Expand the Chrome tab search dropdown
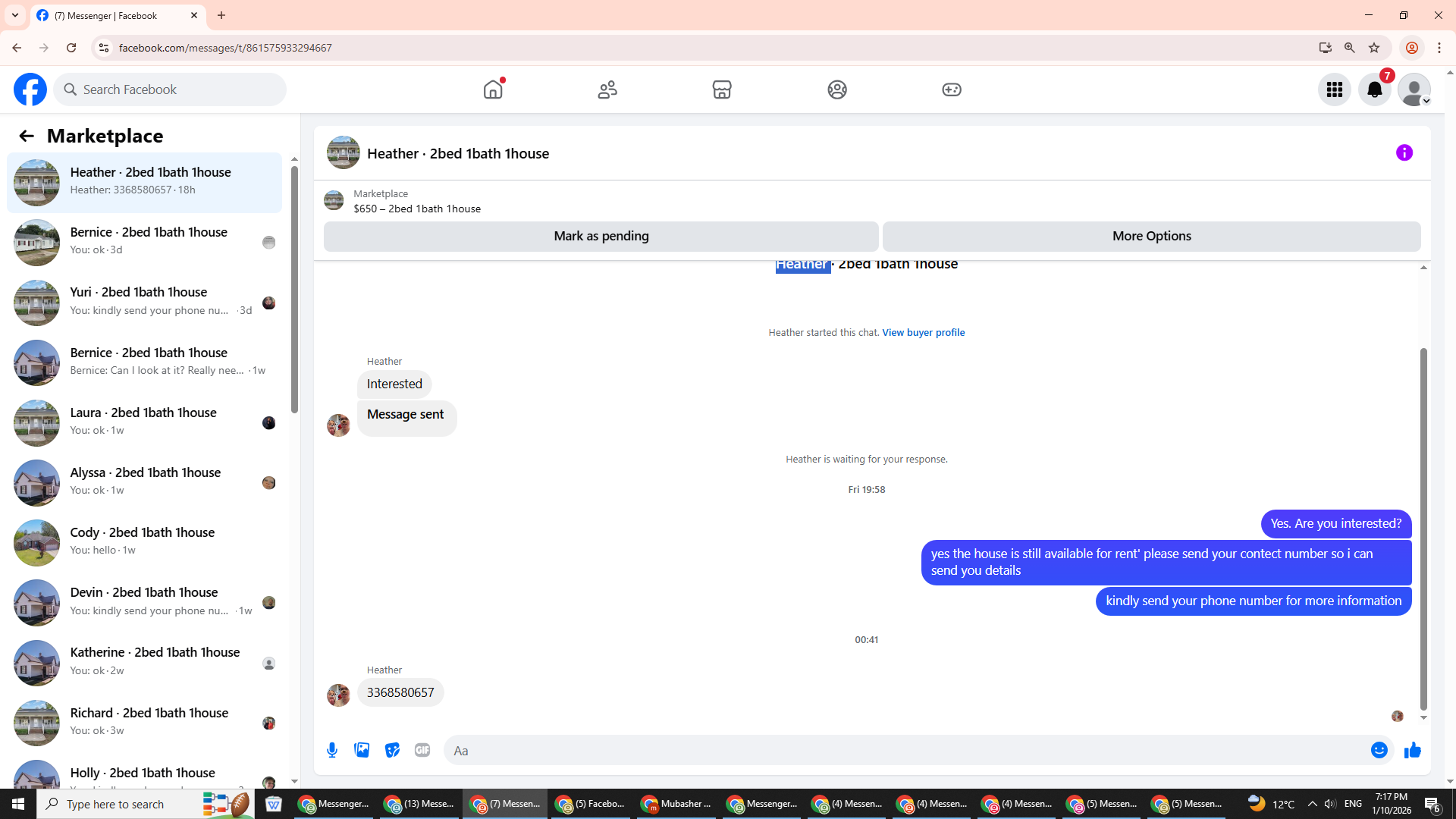The image size is (1456, 819). click(x=15, y=15)
